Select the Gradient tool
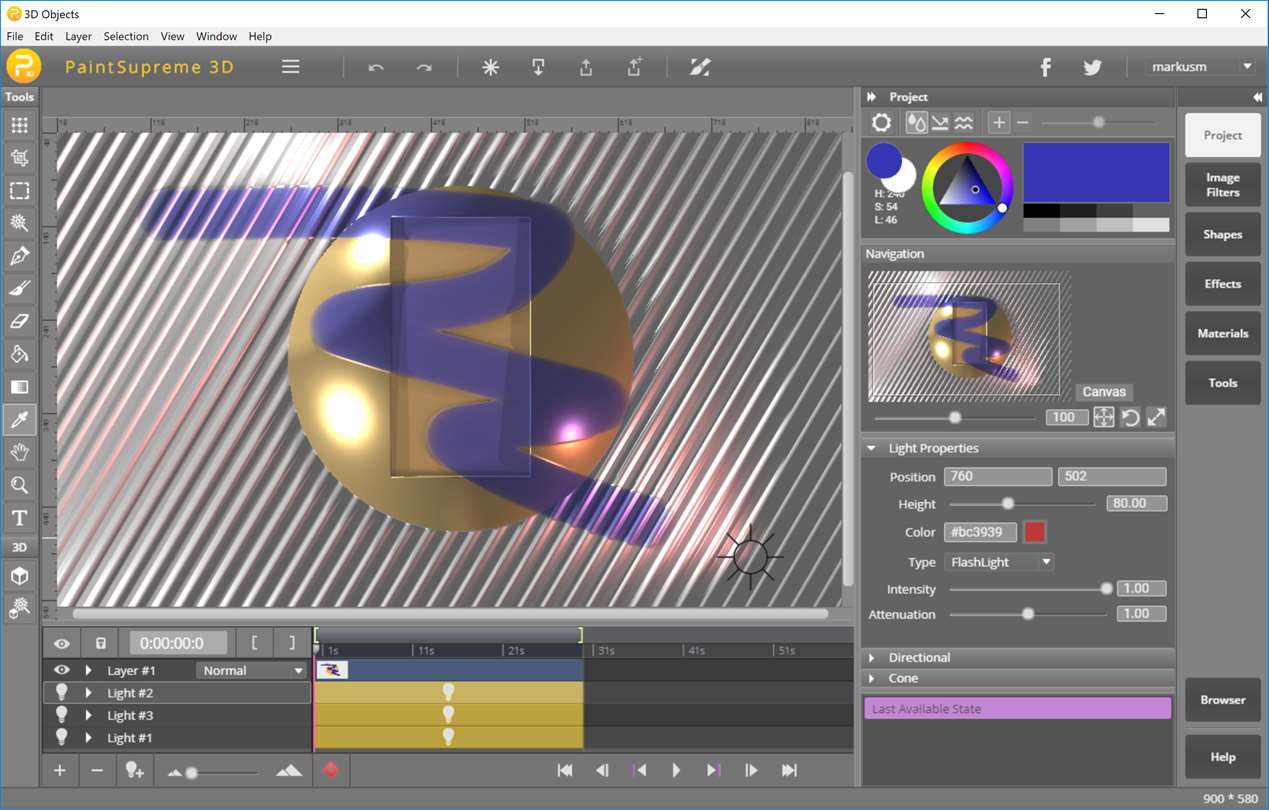The height and width of the screenshot is (810, 1269). [19, 387]
